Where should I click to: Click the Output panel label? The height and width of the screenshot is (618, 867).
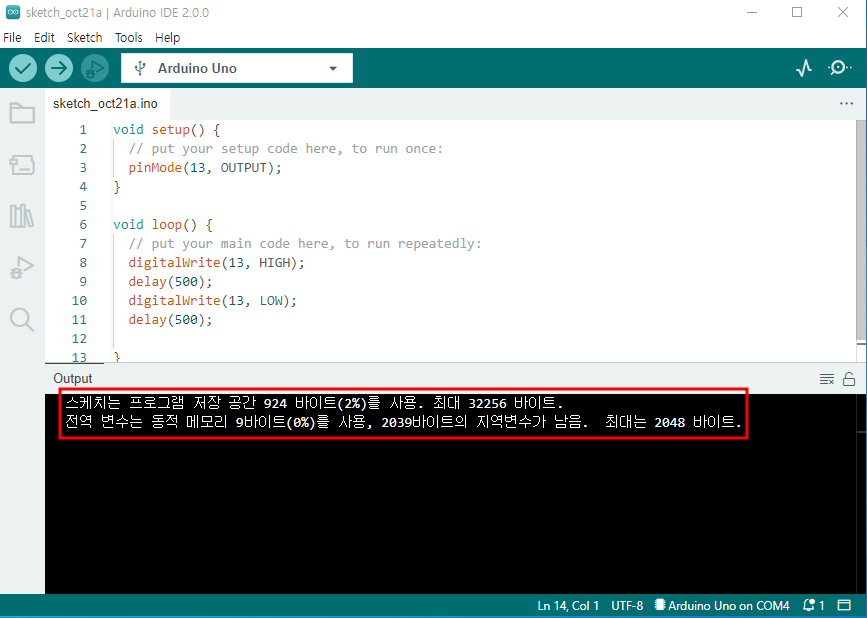coord(72,379)
